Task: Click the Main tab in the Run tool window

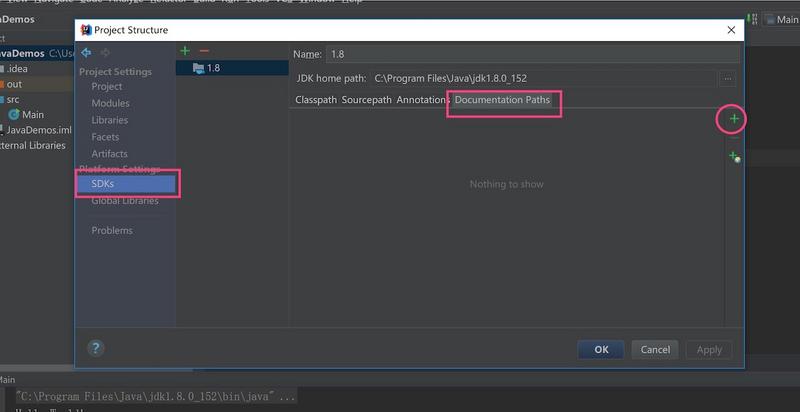Action: click(x=8, y=380)
